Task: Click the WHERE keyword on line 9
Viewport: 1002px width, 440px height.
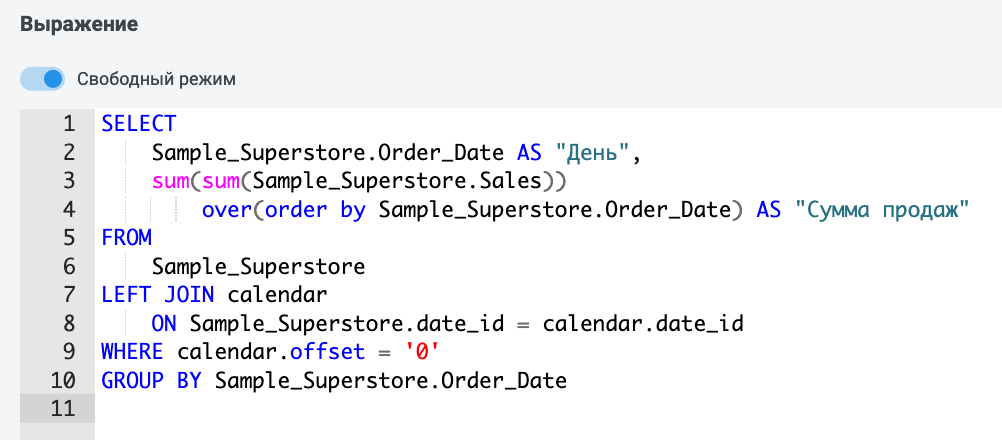Action: (132, 352)
